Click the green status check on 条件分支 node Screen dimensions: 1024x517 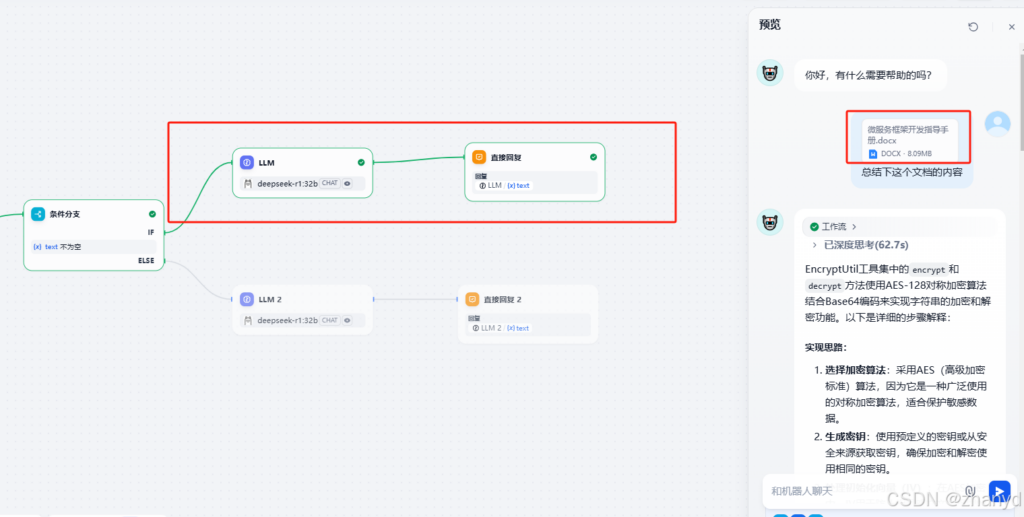[152, 214]
